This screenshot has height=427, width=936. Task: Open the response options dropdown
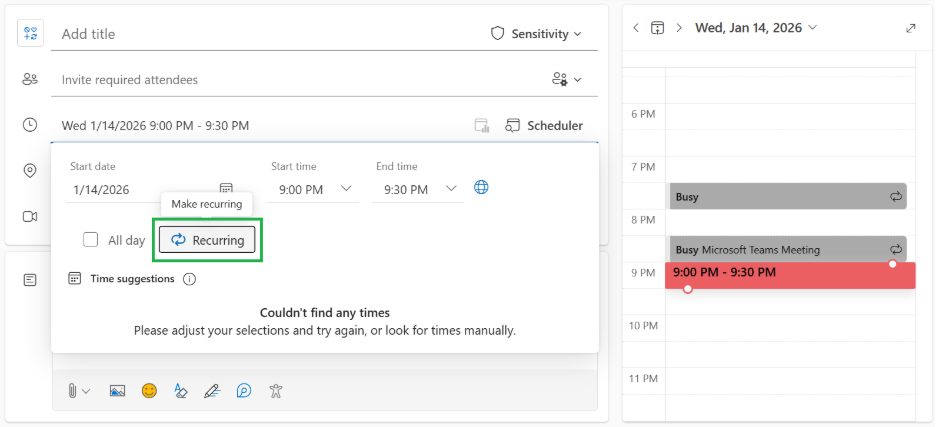(x=566, y=79)
